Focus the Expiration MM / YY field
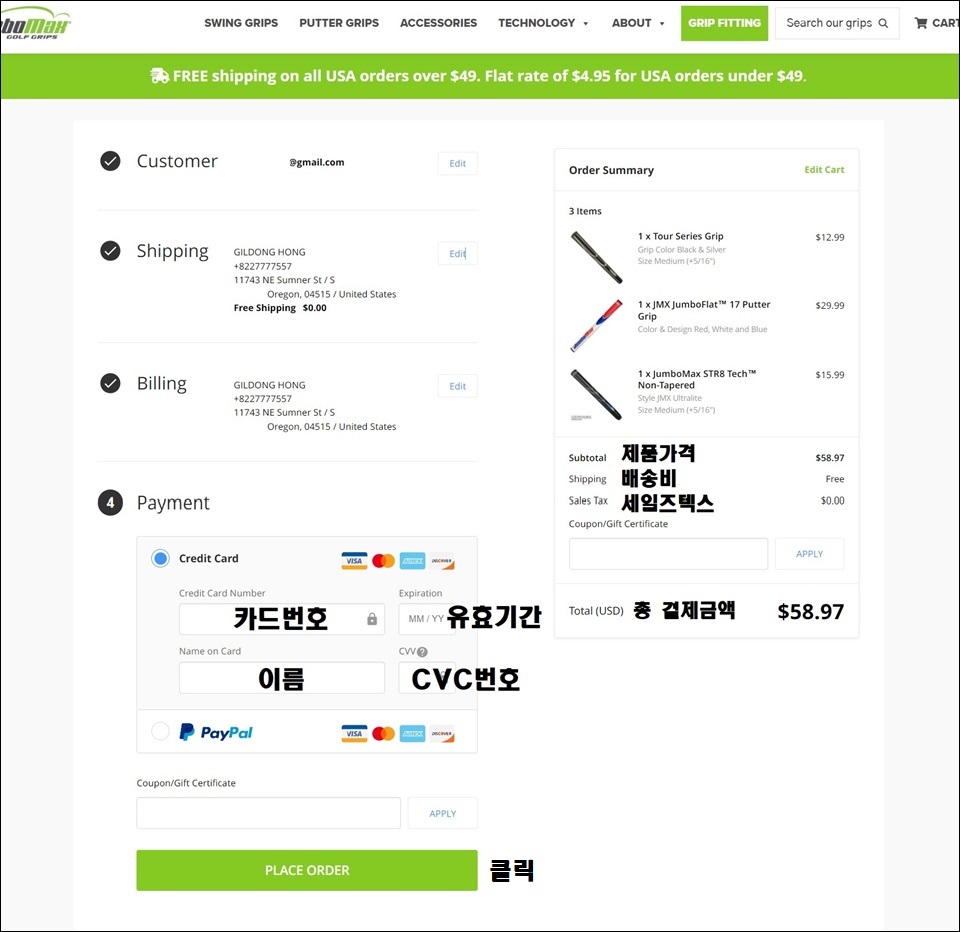 point(427,619)
